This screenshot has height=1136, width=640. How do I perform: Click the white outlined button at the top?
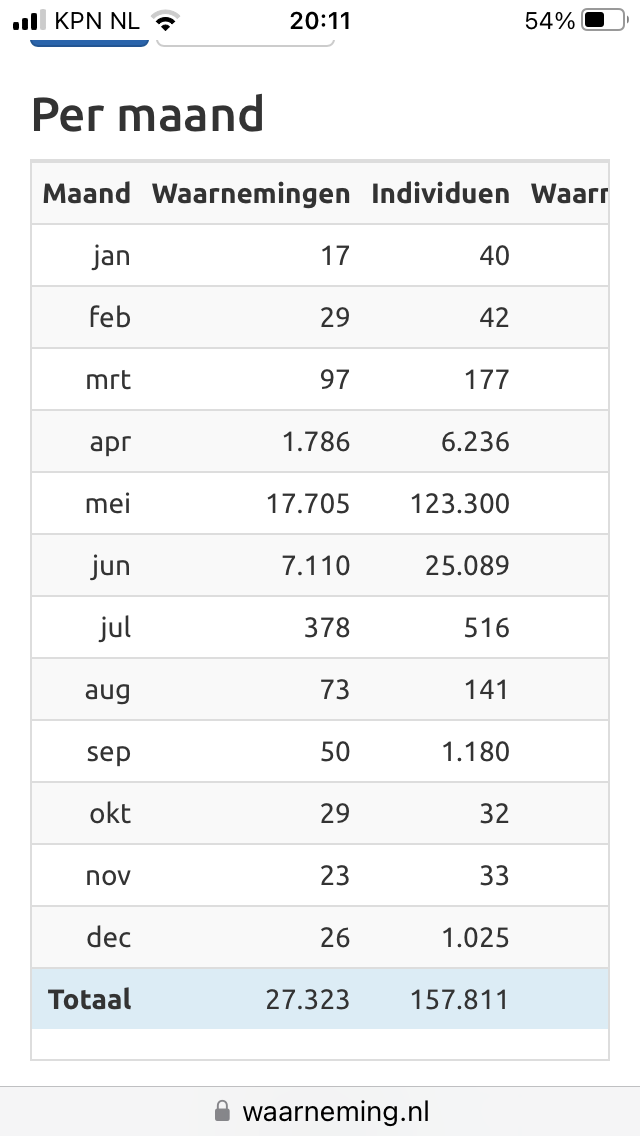[245, 43]
